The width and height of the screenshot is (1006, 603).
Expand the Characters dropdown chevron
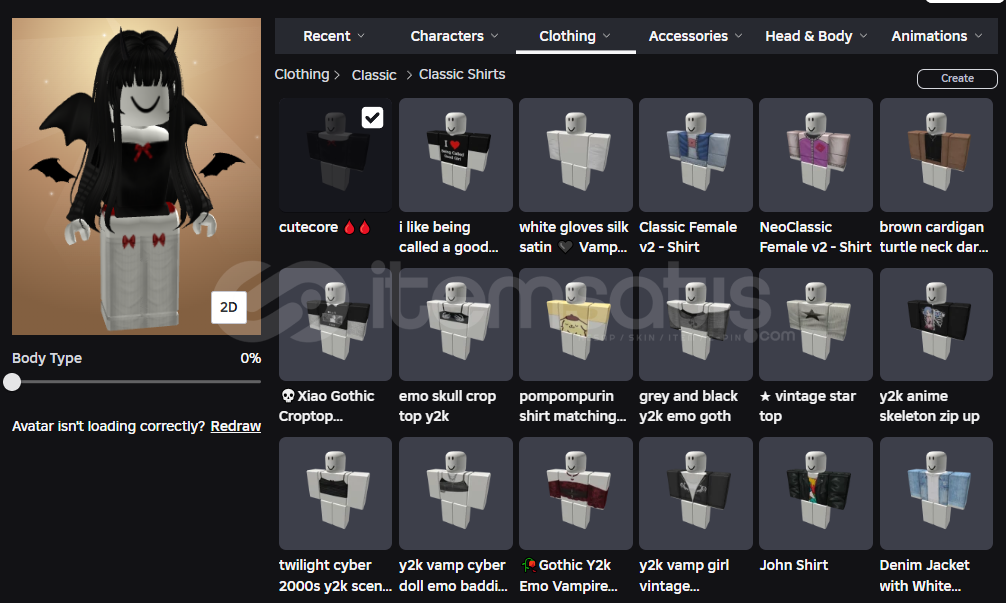495,36
